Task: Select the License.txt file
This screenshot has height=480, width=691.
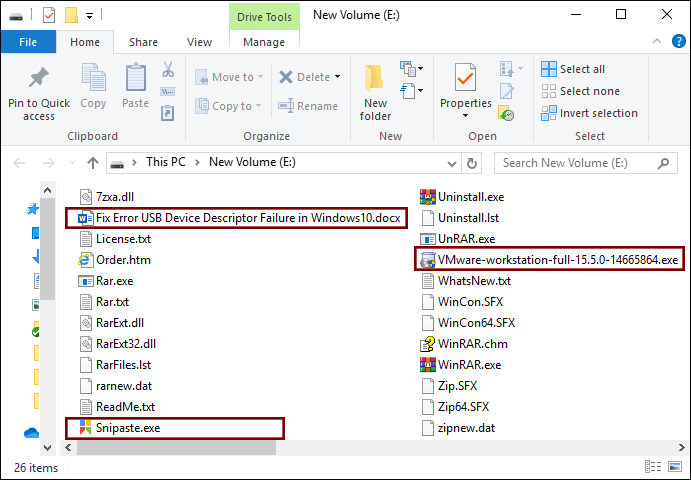Action: (115, 239)
